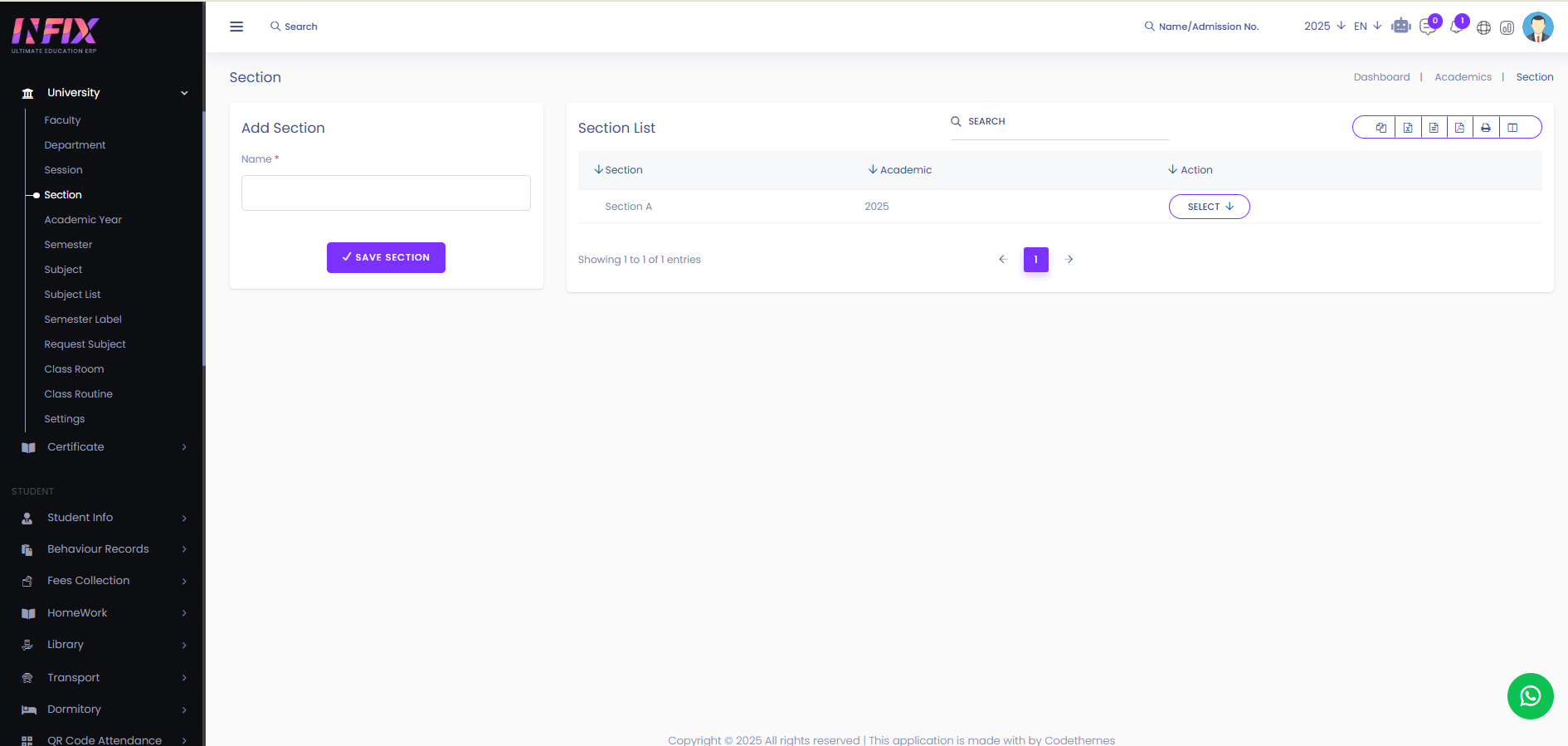Click the HomeWork book icon
Image resolution: width=1568 pixels, height=746 pixels.
[x=28, y=613]
